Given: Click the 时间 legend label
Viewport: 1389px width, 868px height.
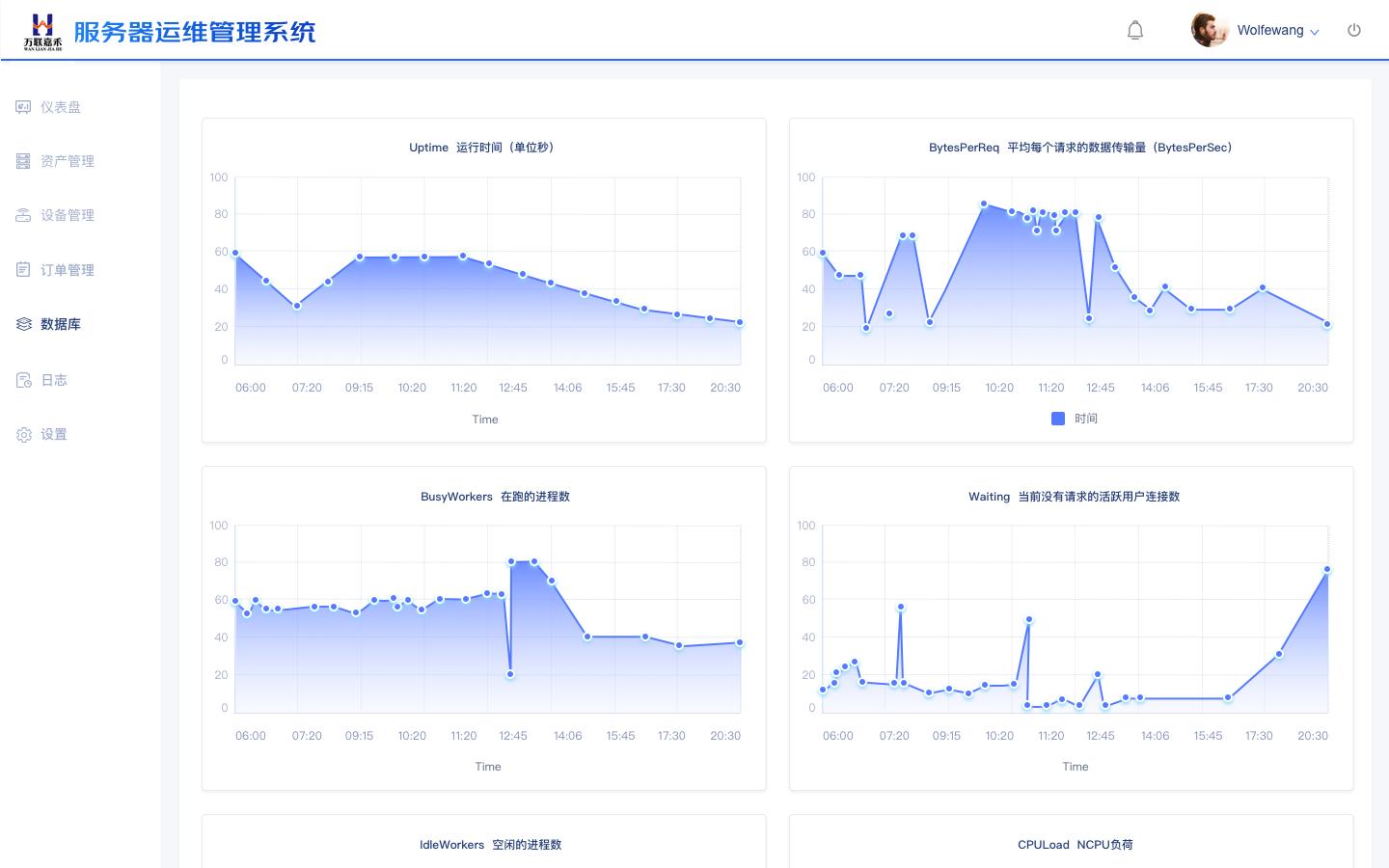Looking at the screenshot, I should pos(1086,419).
